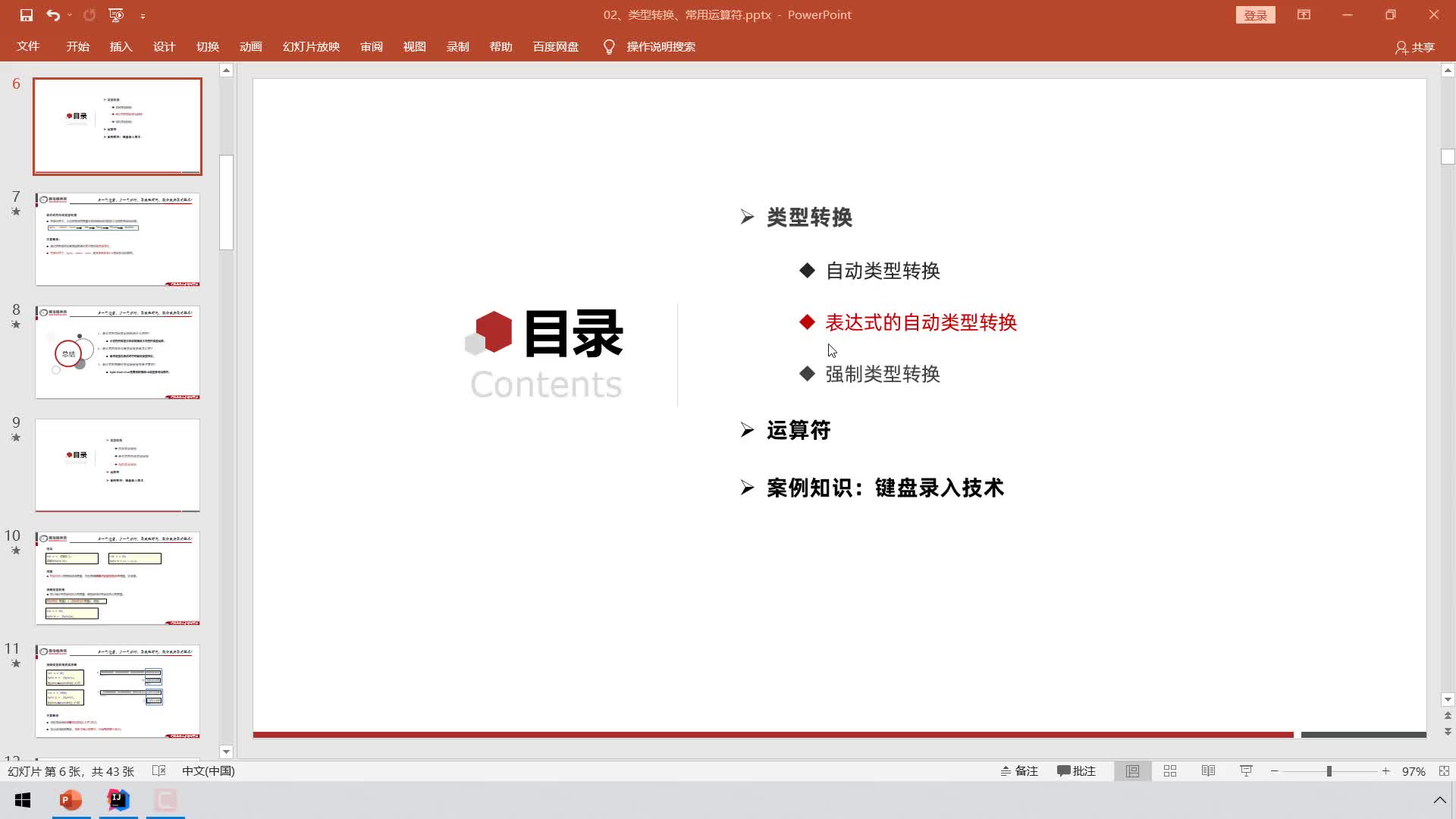This screenshot has height=819, width=1456.
Task: Go to previous slide double-arrow button
Action: click(1448, 716)
